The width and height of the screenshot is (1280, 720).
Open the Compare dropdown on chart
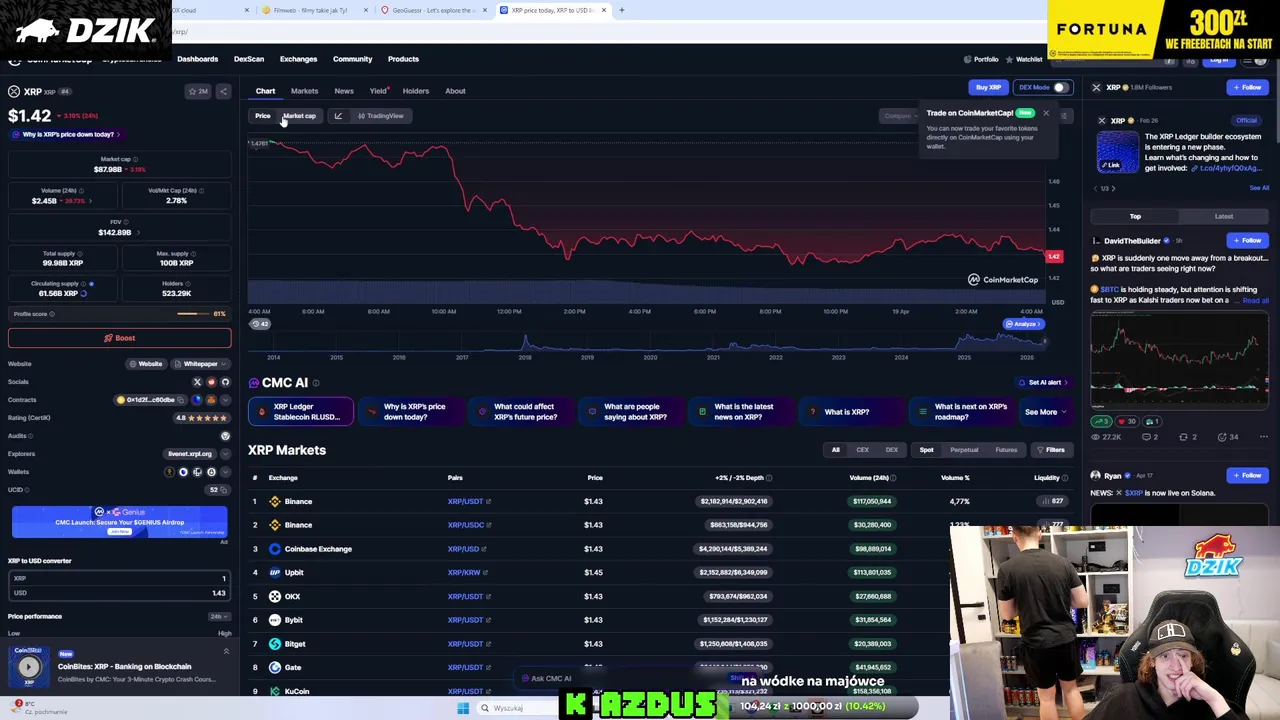tap(899, 116)
